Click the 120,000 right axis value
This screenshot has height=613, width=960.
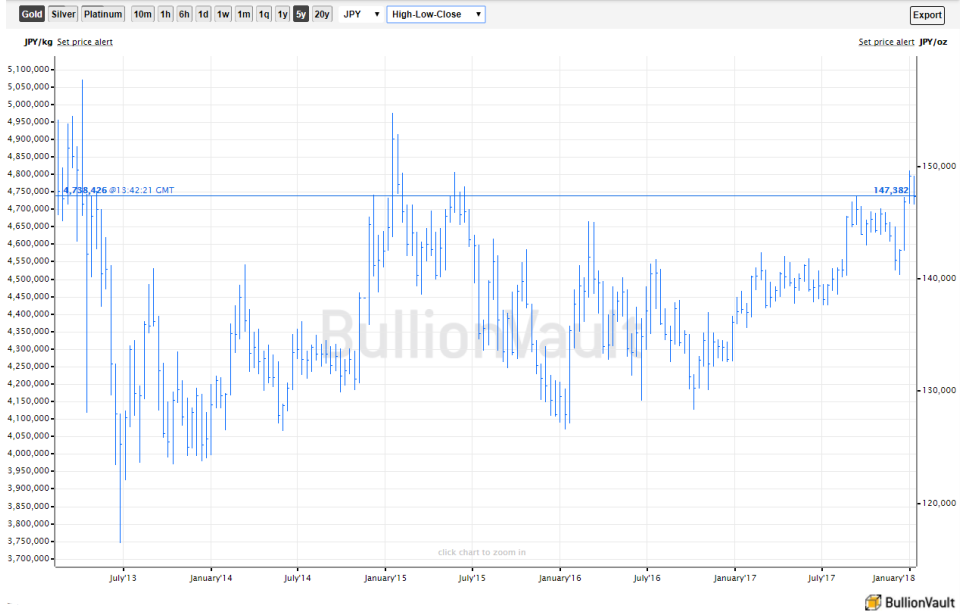click(x=939, y=503)
